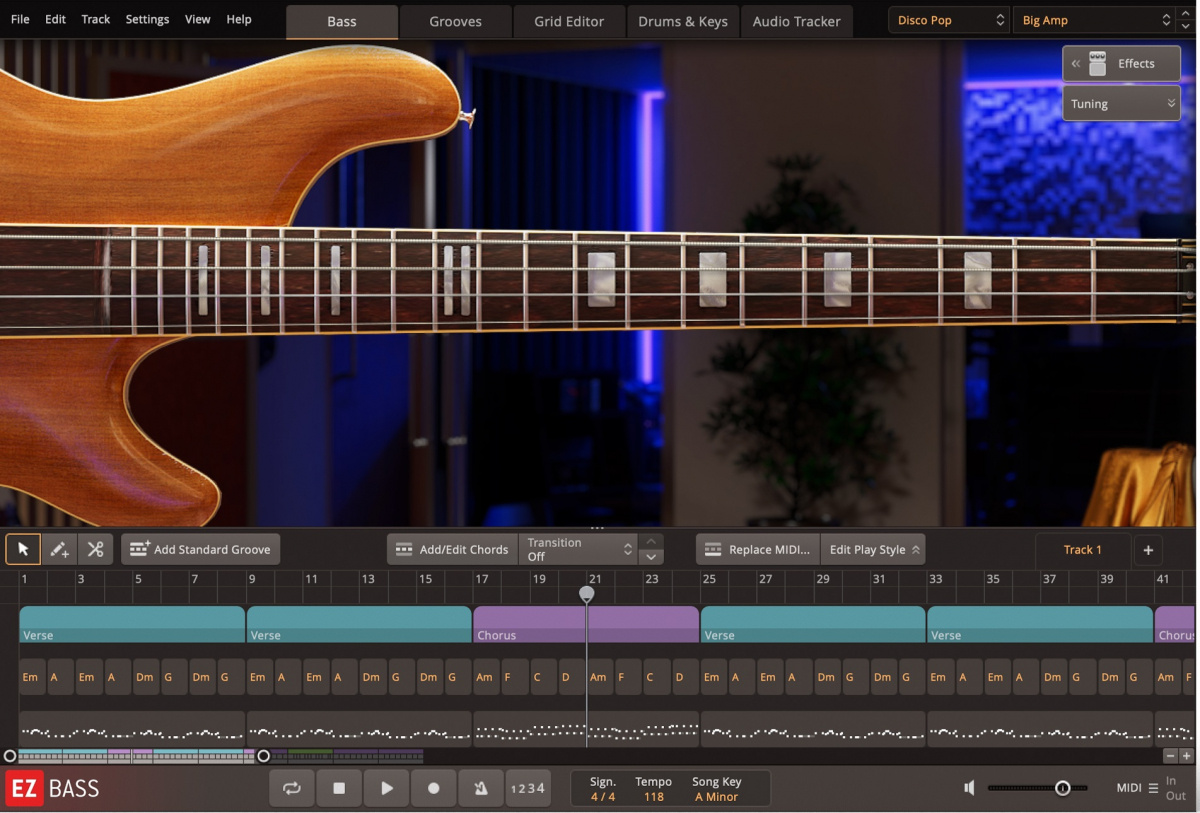Select the arrow selection tool
Viewport: 1200px width, 813px height.
coord(22,549)
